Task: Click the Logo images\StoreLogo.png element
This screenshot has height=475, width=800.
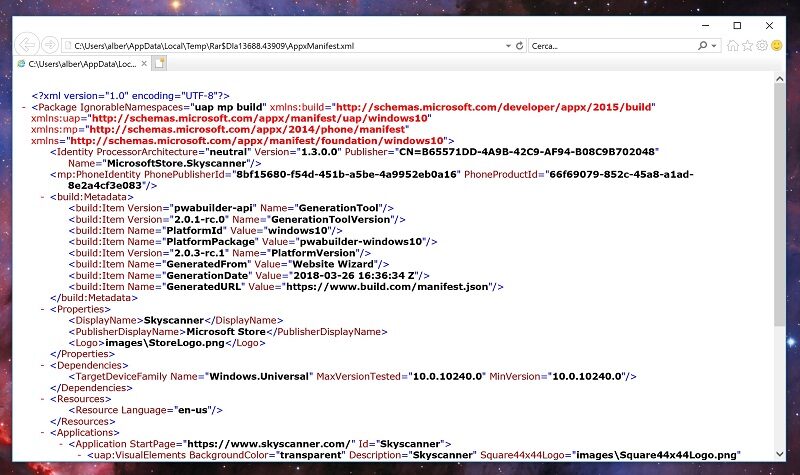Action: (x=167, y=343)
